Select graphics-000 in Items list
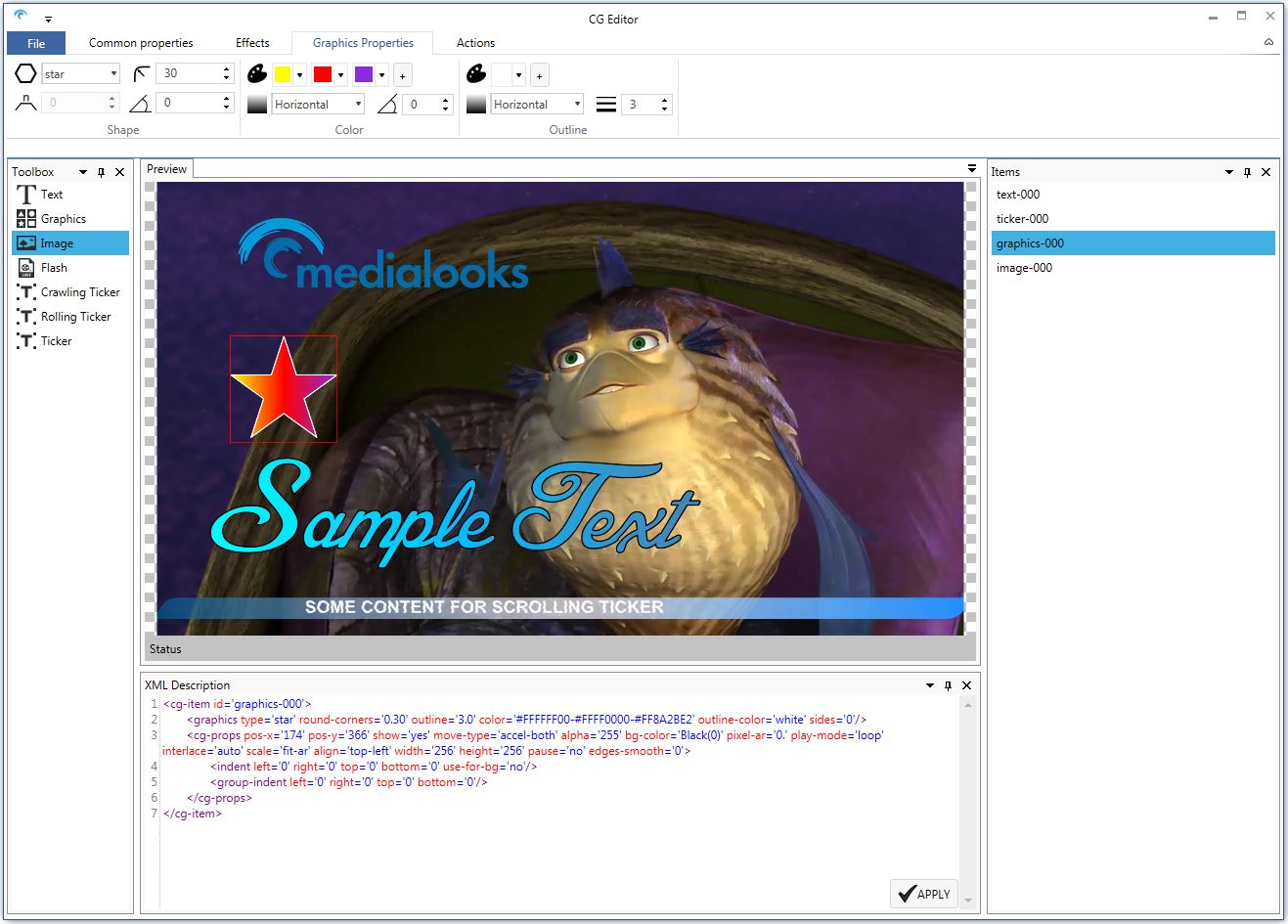 [x=1133, y=243]
